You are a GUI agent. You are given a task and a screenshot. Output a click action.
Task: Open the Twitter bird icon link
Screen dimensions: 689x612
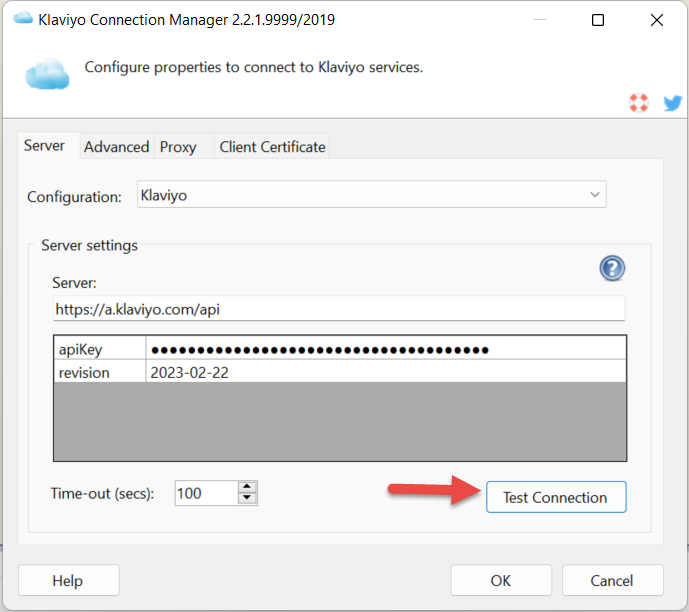[x=672, y=103]
